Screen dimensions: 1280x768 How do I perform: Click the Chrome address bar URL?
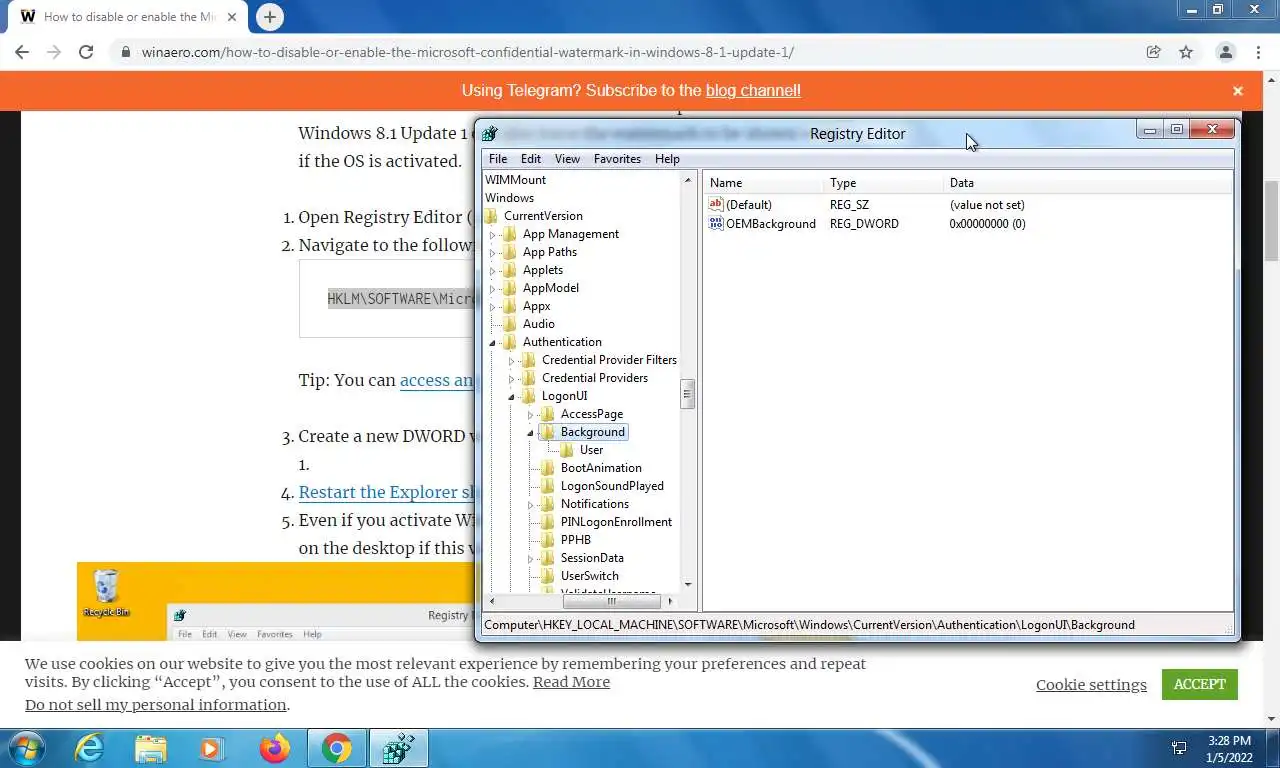point(467,52)
